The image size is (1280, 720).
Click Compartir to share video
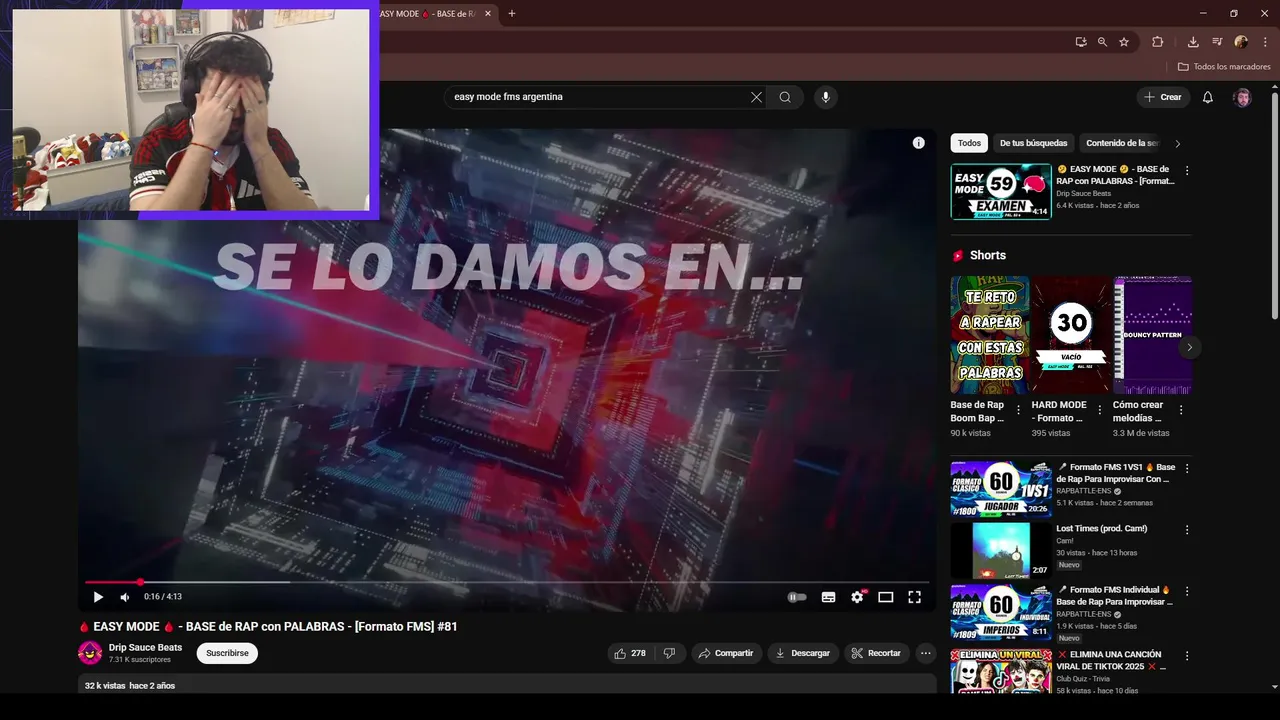click(x=726, y=653)
